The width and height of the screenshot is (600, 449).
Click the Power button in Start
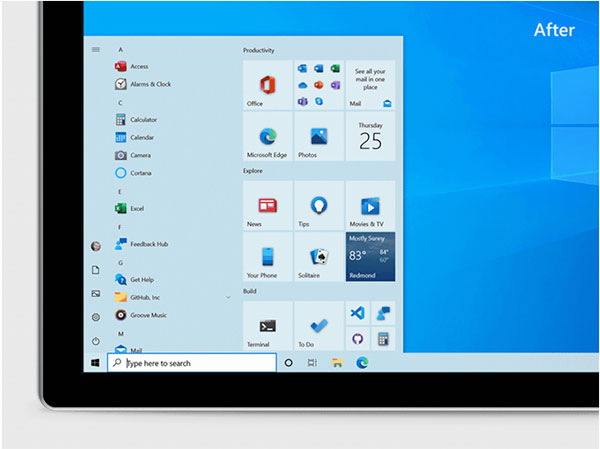[x=96, y=341]
